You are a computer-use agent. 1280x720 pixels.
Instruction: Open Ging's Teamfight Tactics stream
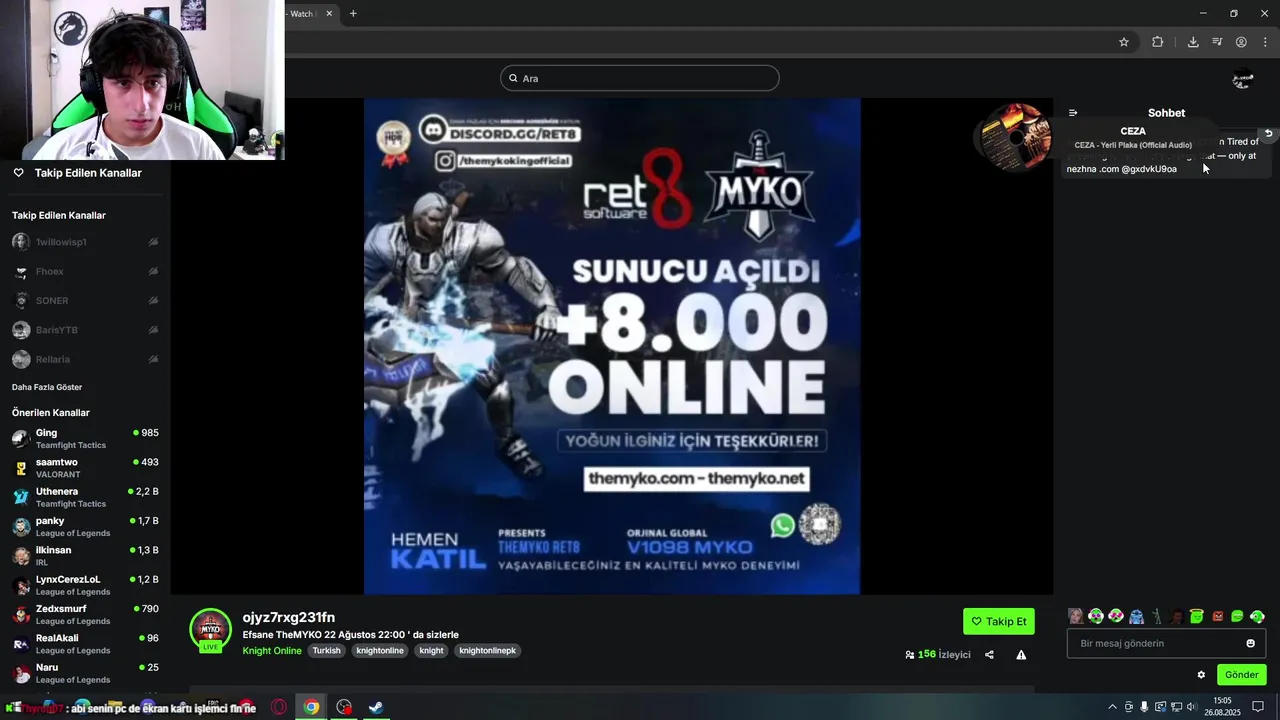[85, 439]
